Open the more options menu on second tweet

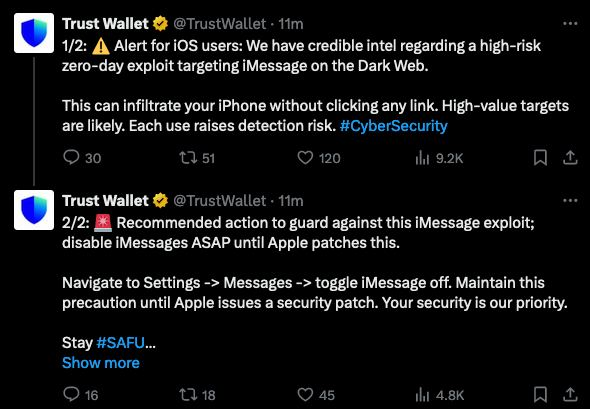click(570, 201)
